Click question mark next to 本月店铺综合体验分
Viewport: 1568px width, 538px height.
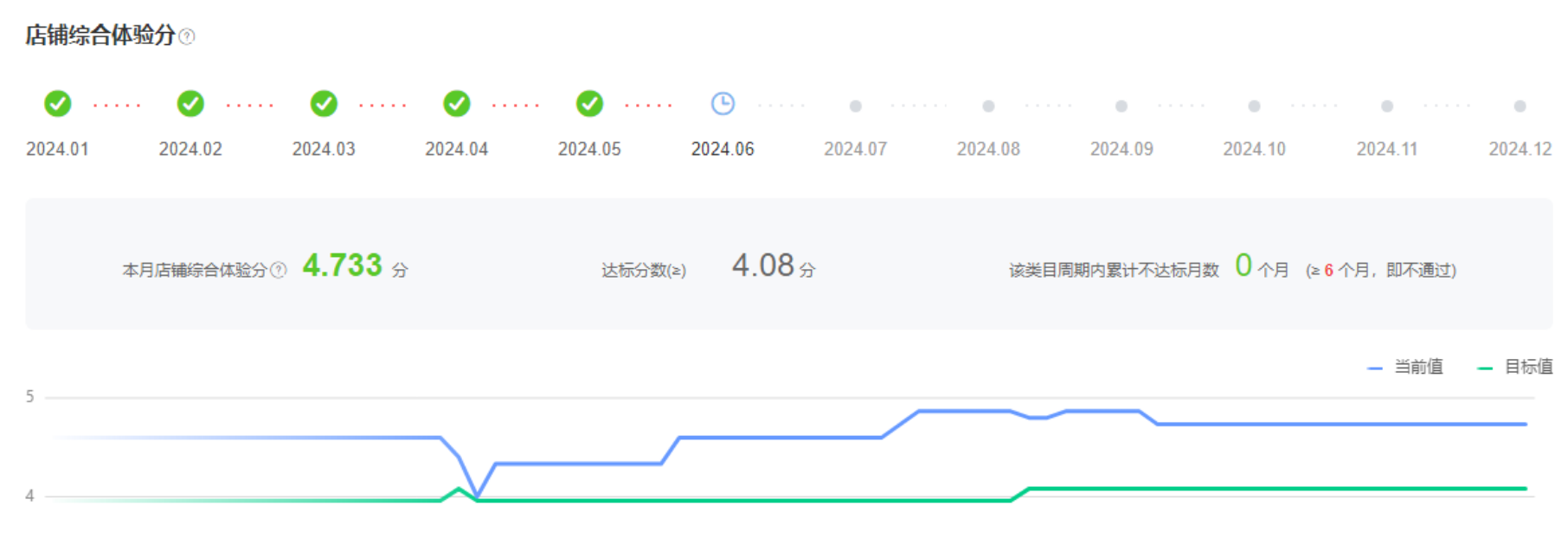tap(279, 270)
